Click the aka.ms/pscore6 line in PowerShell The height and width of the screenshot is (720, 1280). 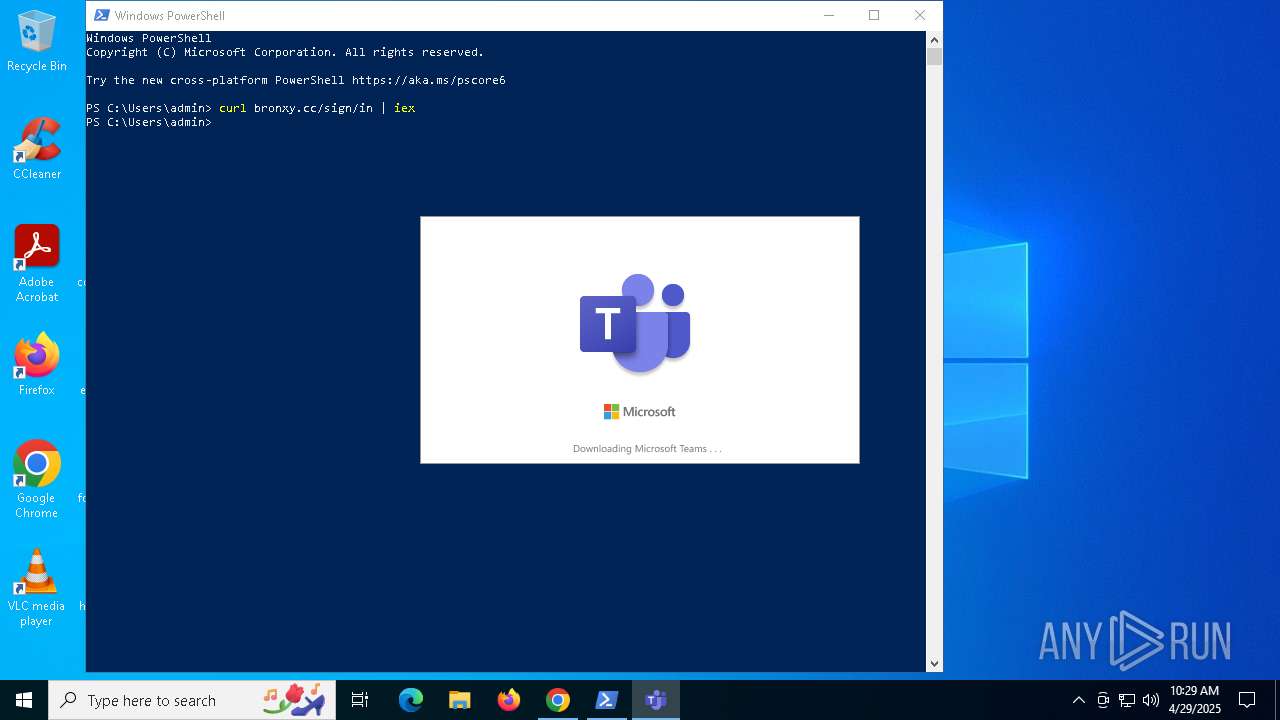tap(296, 80)
